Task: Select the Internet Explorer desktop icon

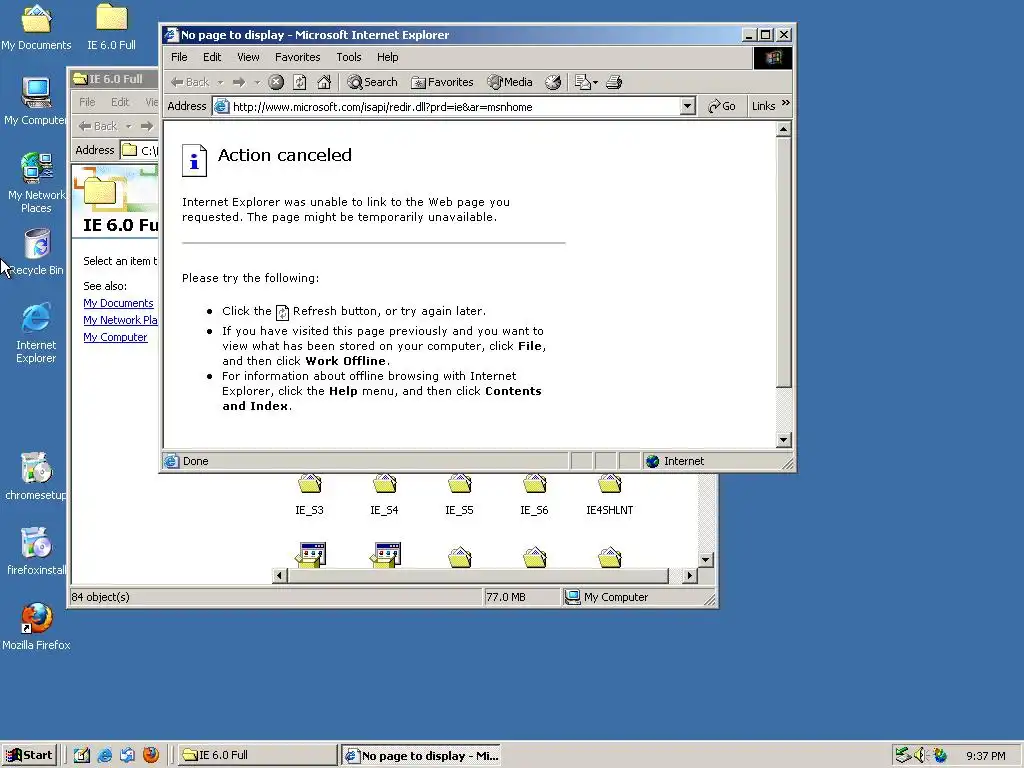Action: pyautogui.click(x=36, y=333)
